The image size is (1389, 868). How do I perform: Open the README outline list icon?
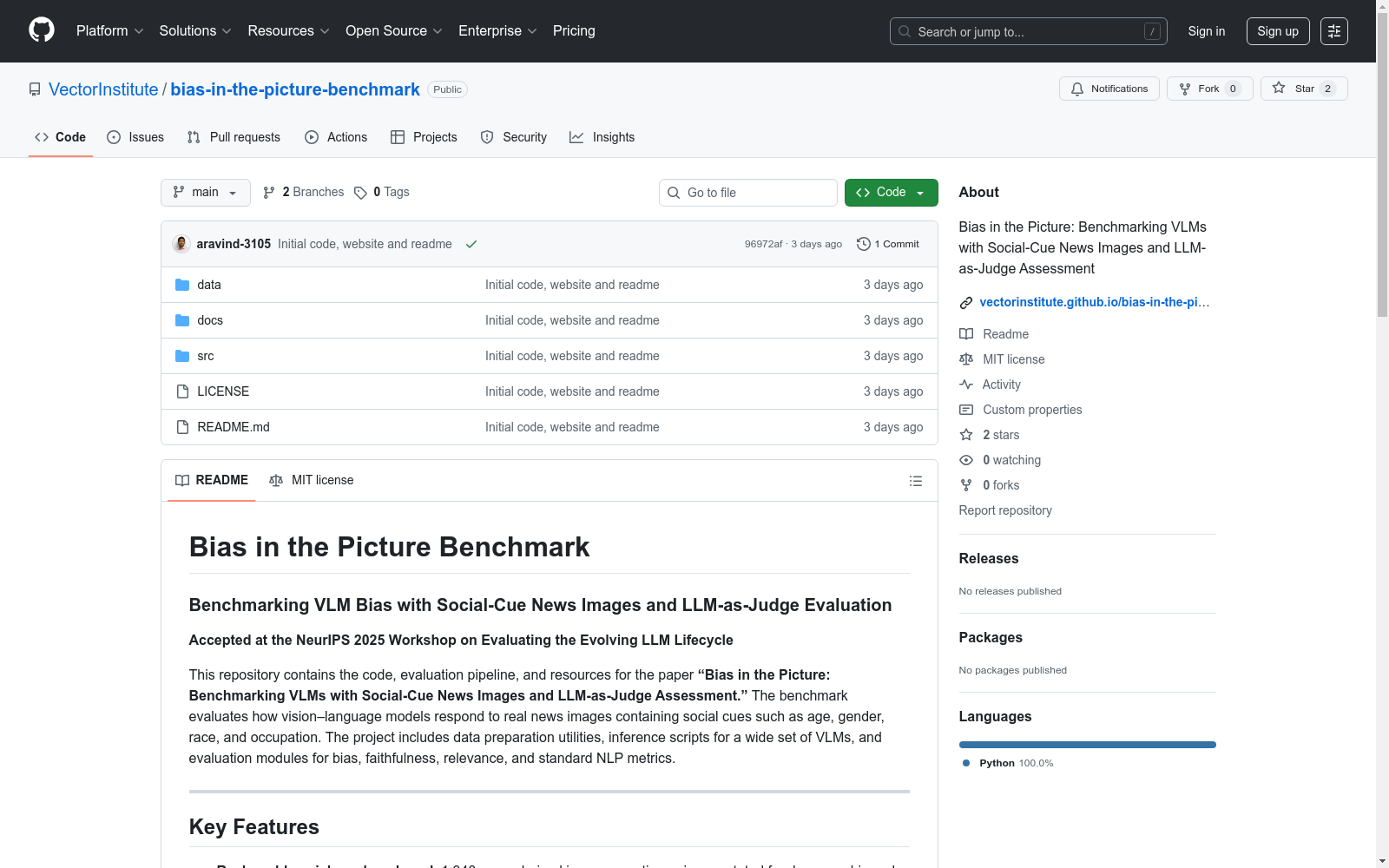pyautogui.click(x=916, y=481)
